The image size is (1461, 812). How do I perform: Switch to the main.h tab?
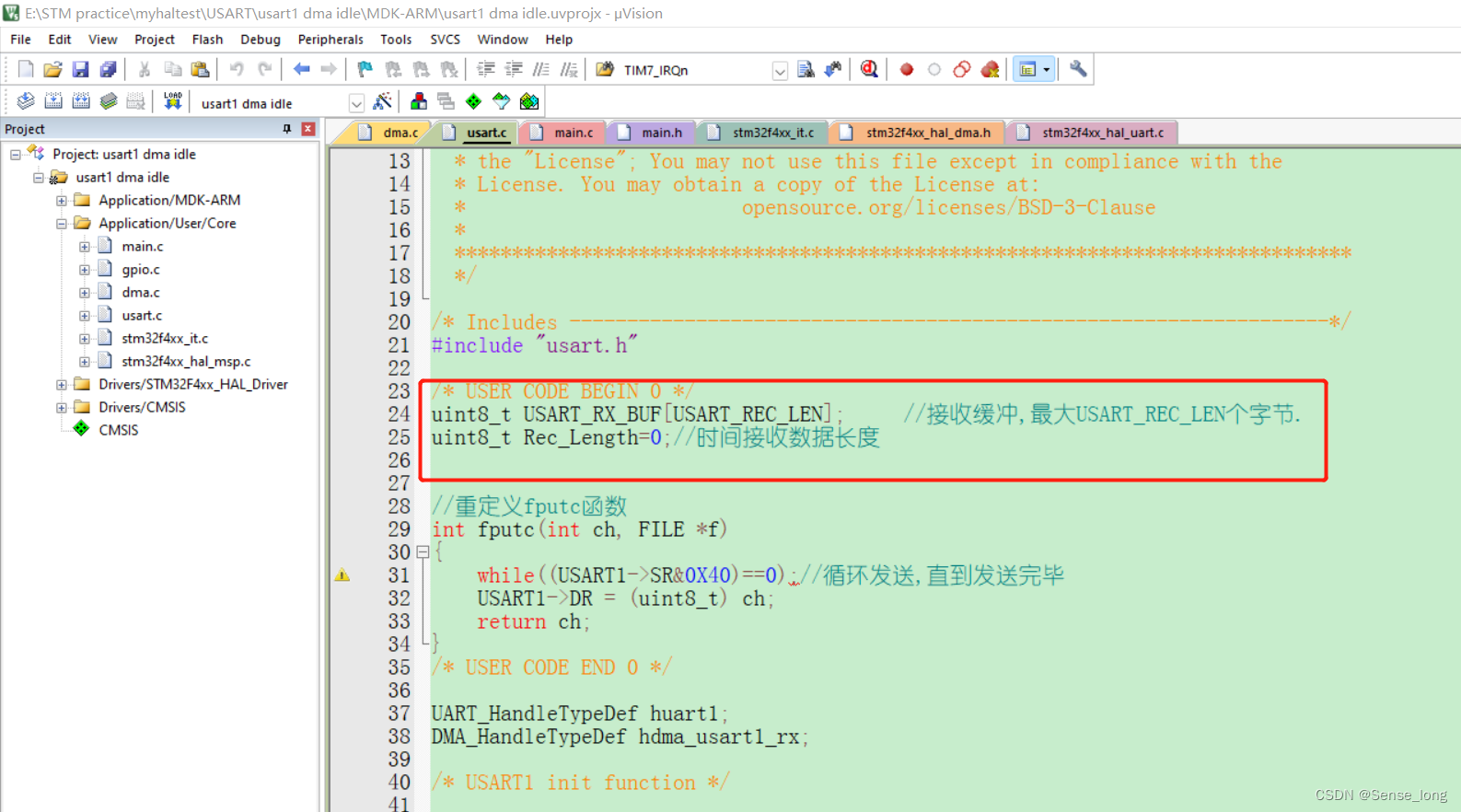pyautogui.click(x=652, y=133)
